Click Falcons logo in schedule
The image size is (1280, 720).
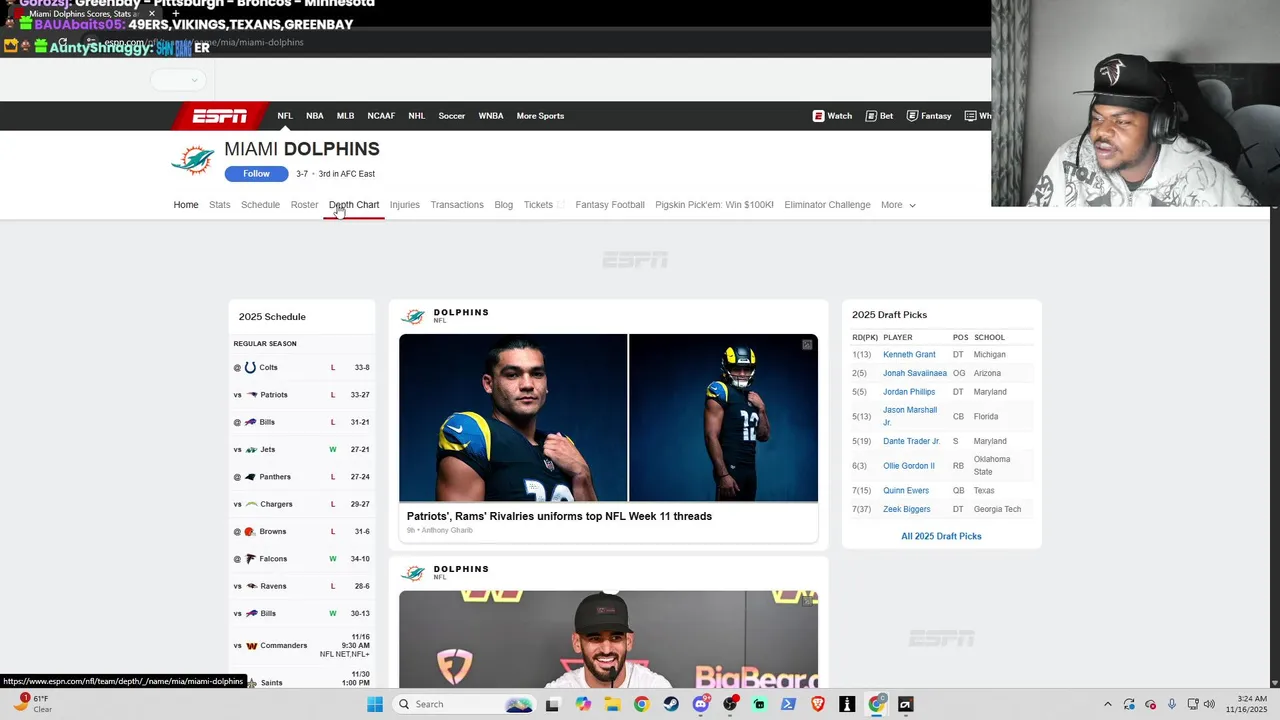tap(251, 559)
